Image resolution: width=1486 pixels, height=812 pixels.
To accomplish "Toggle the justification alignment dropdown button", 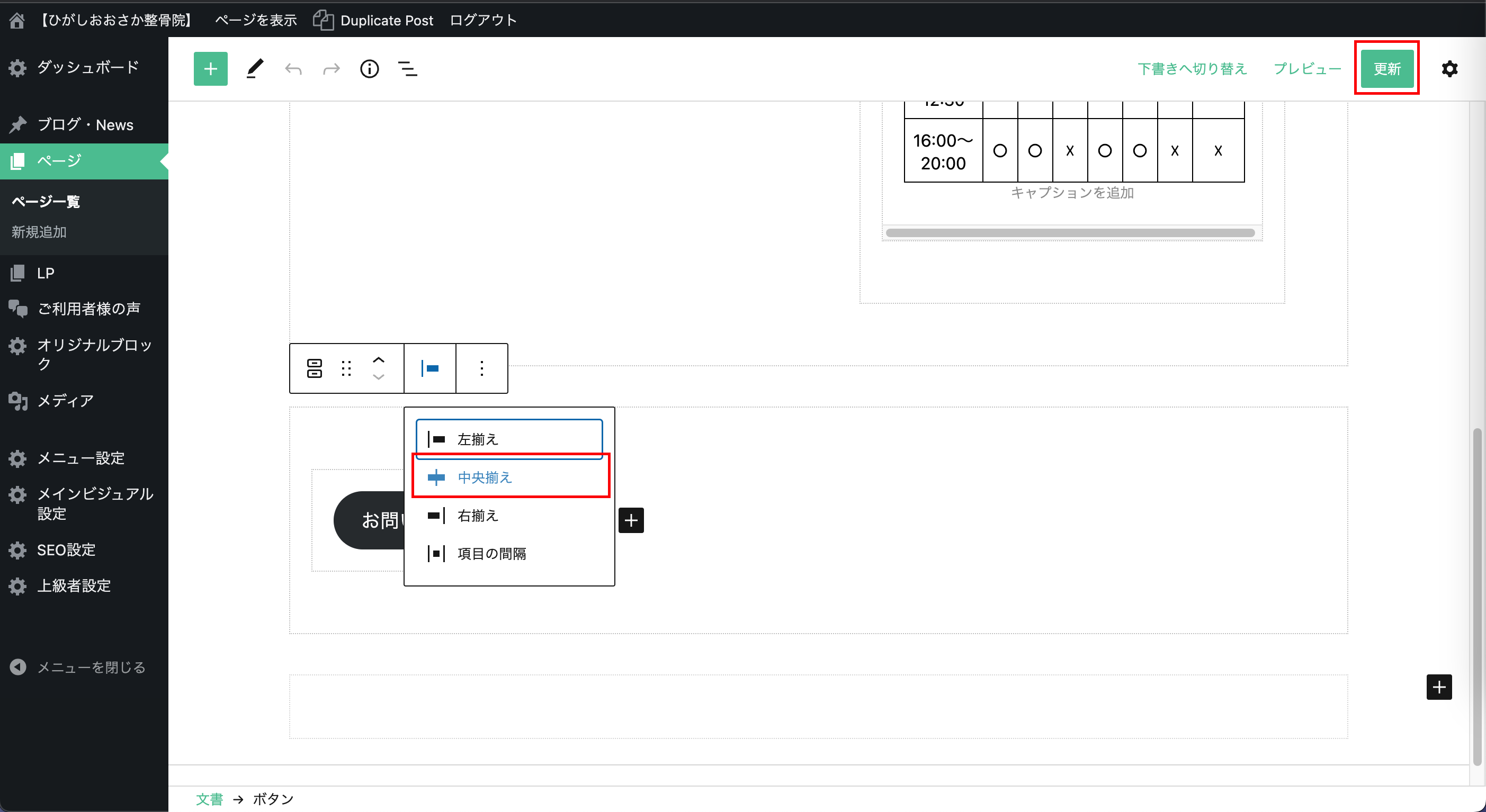I will click(x=430, y=368).
